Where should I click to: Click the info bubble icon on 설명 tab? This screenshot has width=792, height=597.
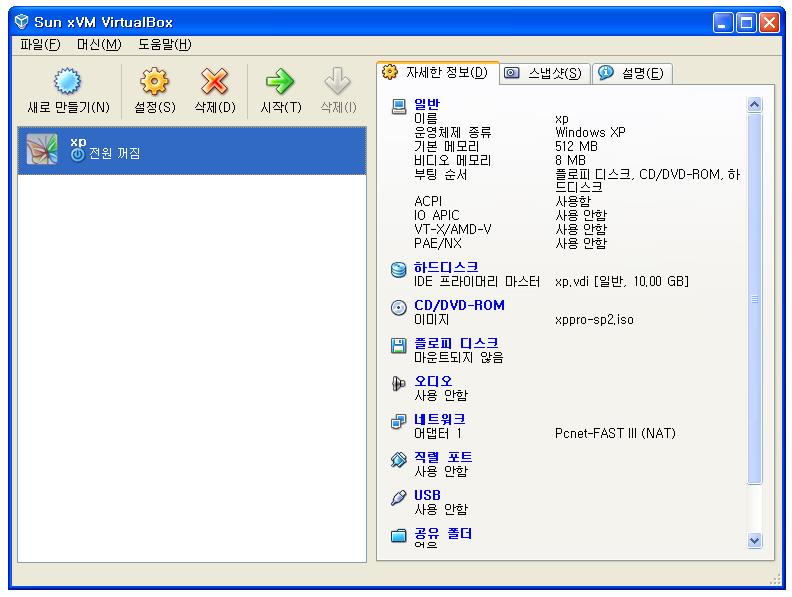point(606,73)
